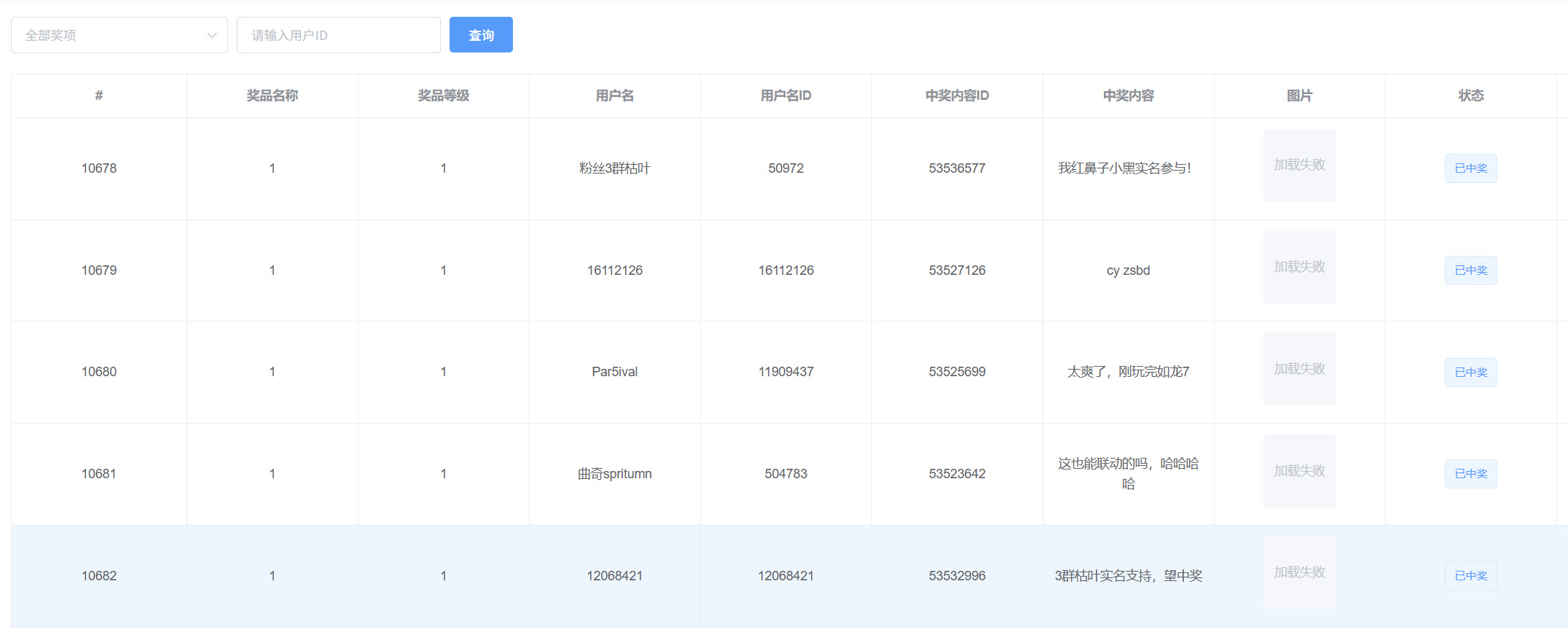The height and width of the screenshot is (635, 1568).
Task: Click the 奖品等级 column header
Action: click(444, 96)
